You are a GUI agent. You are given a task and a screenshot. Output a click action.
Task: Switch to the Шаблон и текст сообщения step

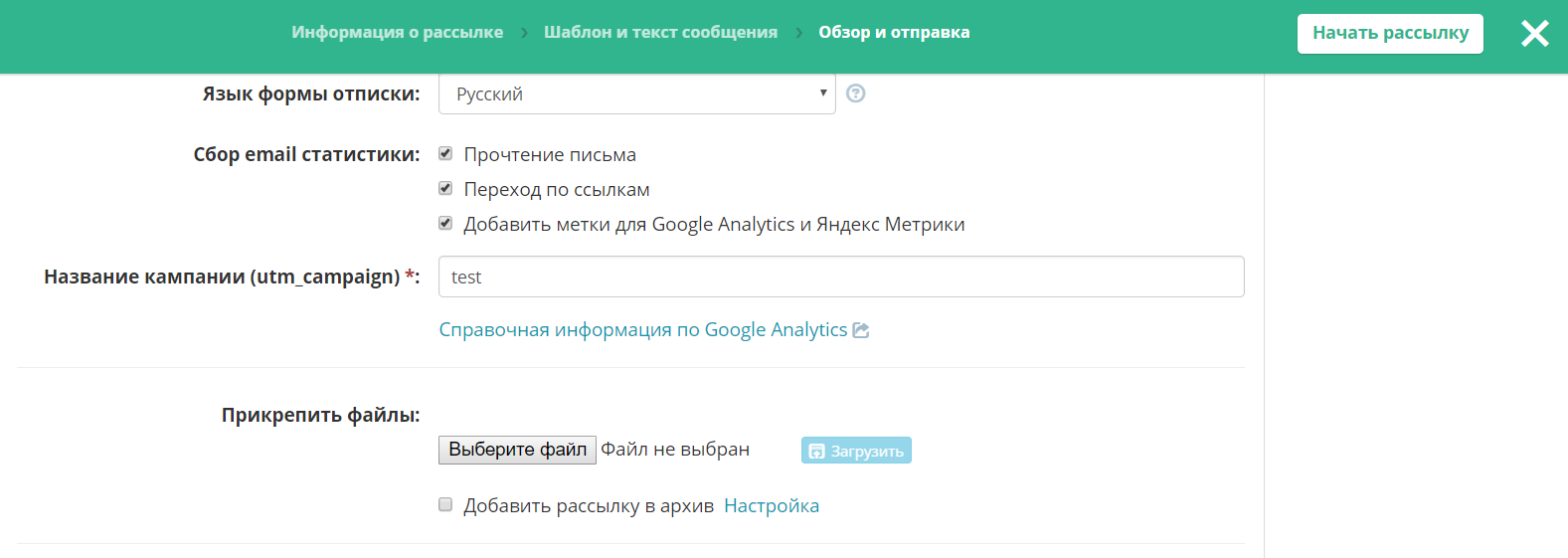(x=660, y=33)
